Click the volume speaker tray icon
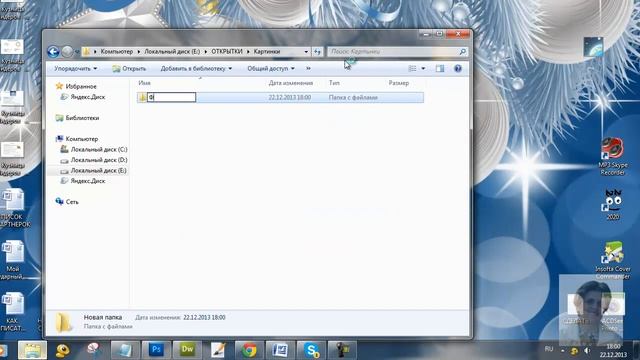 coord(587,350)
